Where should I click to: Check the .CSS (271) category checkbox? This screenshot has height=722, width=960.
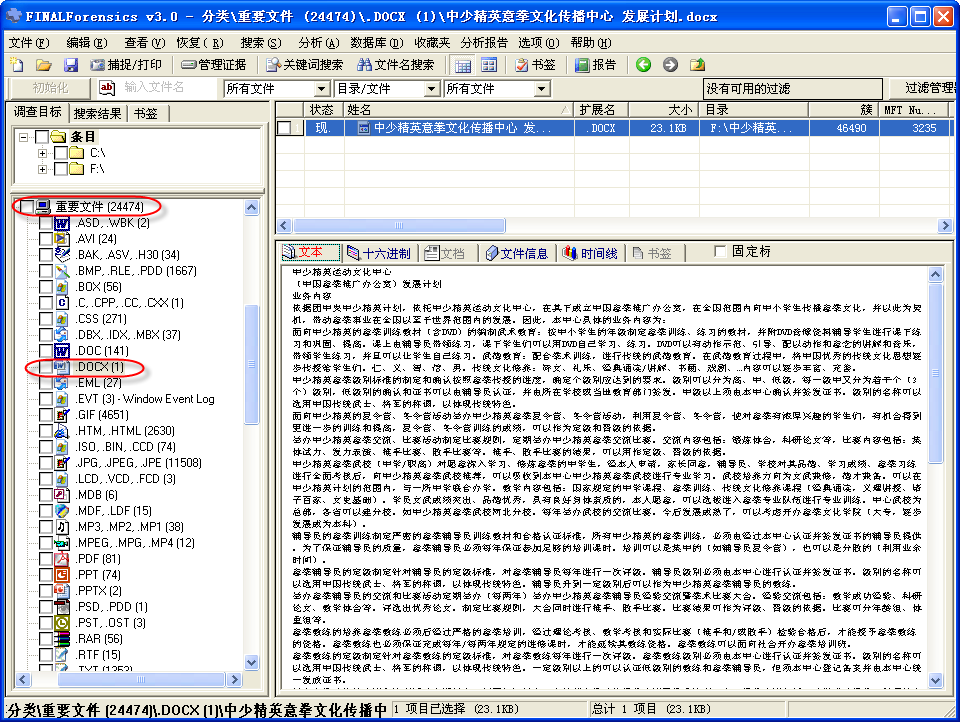tap(46, 319)
